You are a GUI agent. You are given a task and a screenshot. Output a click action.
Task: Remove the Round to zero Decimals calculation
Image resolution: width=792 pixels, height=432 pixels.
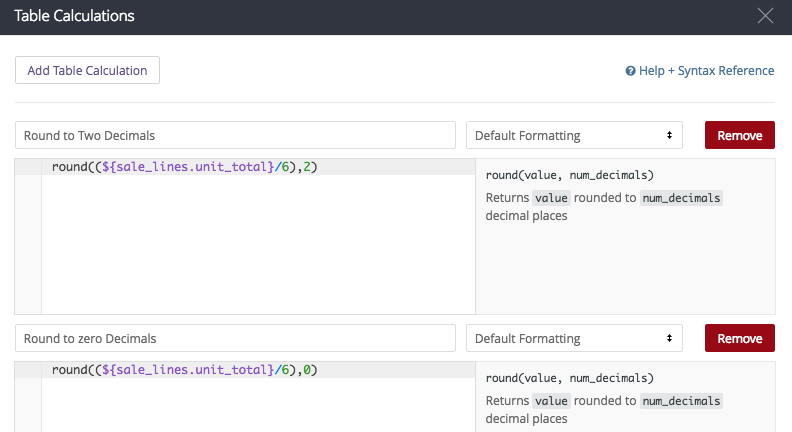(x=739, y=339)
